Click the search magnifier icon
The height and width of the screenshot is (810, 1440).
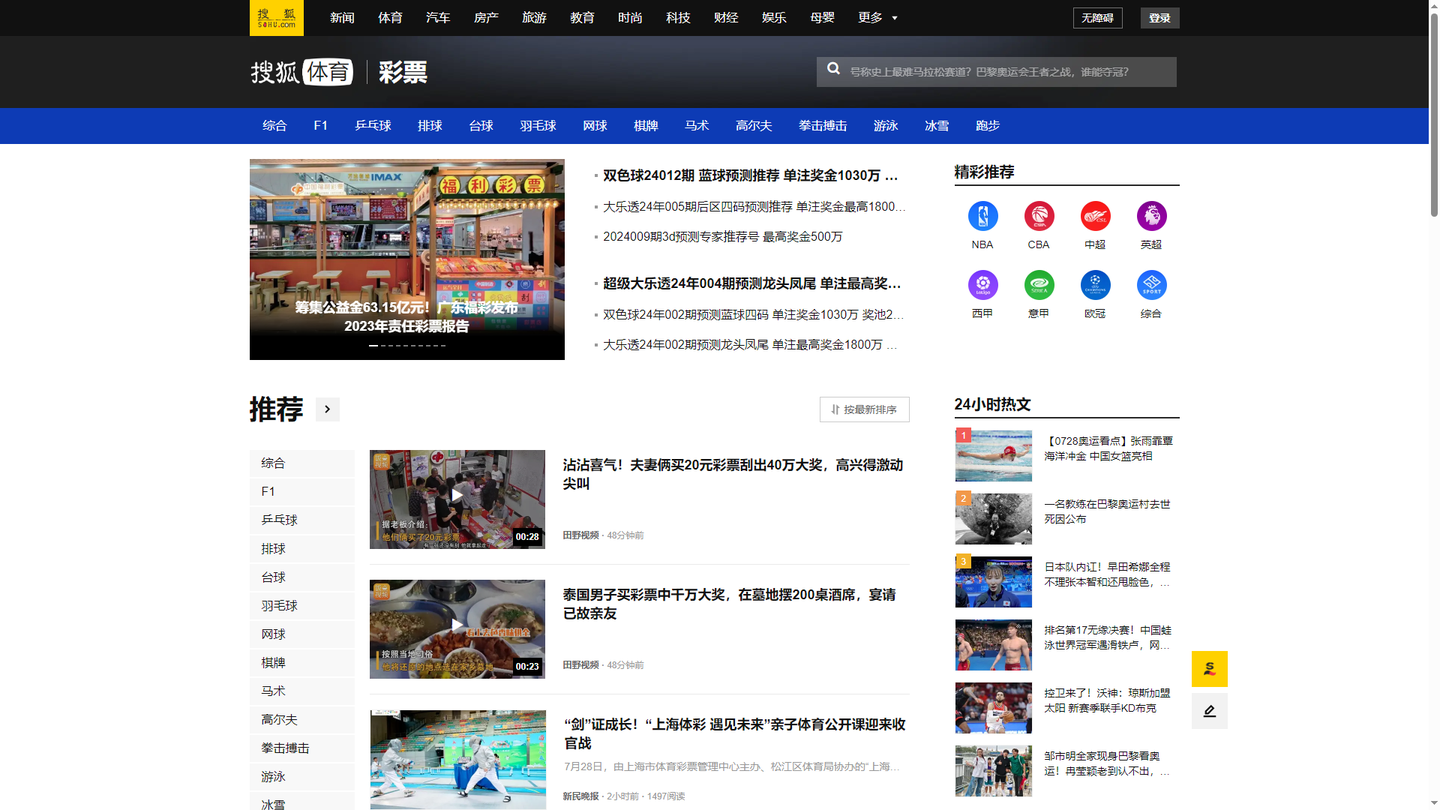[x=834, y=70]
